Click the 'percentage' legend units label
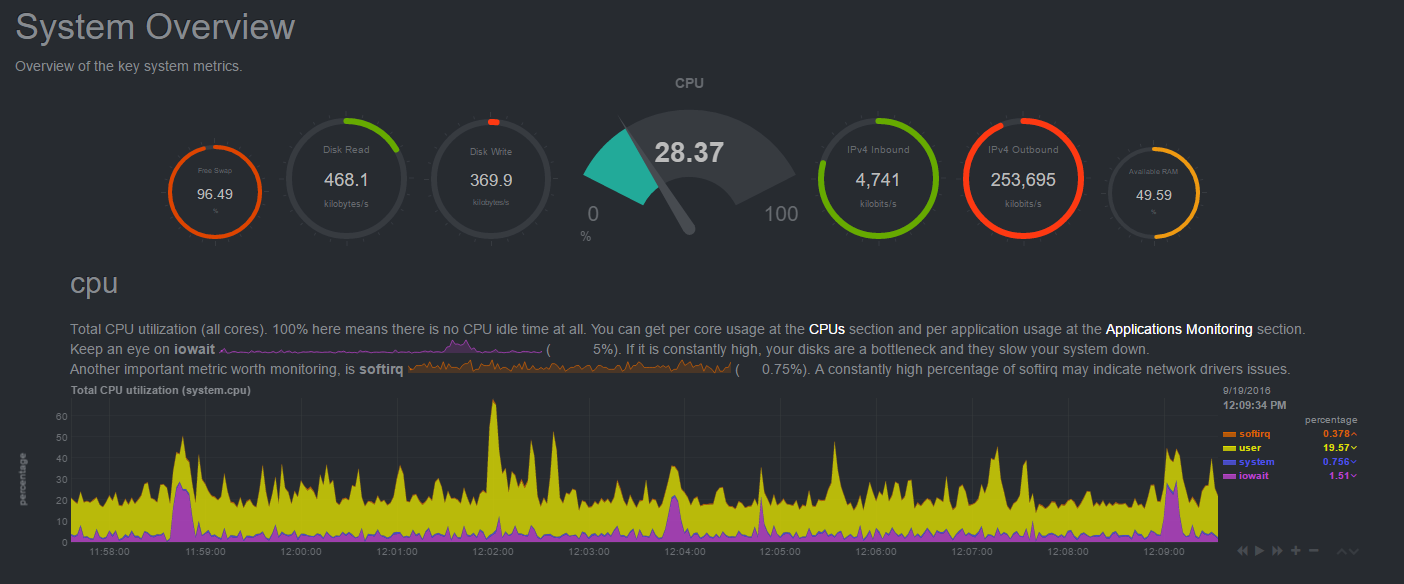Screen dimensions: 1404x584 1330,420
